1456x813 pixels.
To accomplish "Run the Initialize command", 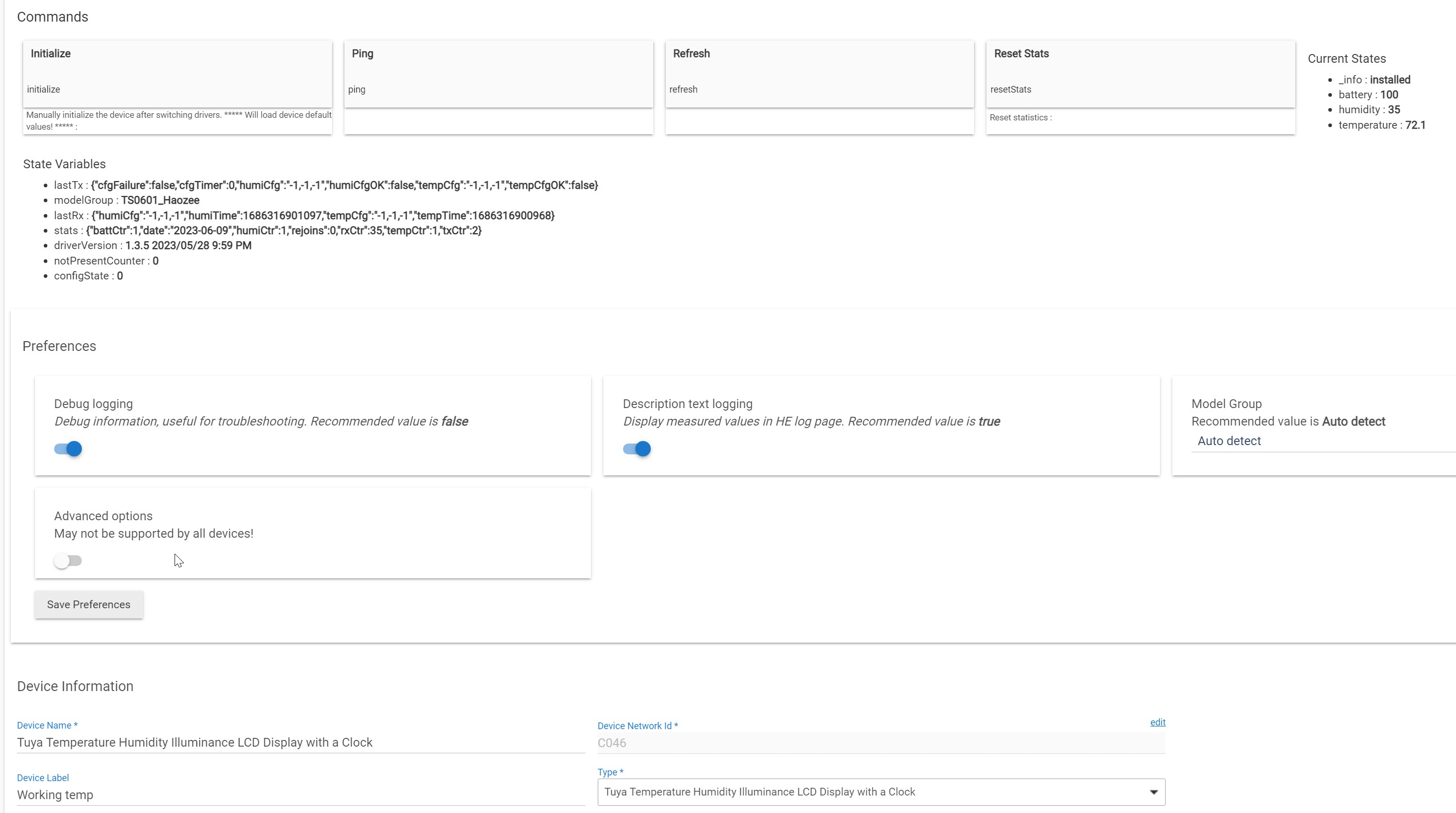I will [178, 74].
